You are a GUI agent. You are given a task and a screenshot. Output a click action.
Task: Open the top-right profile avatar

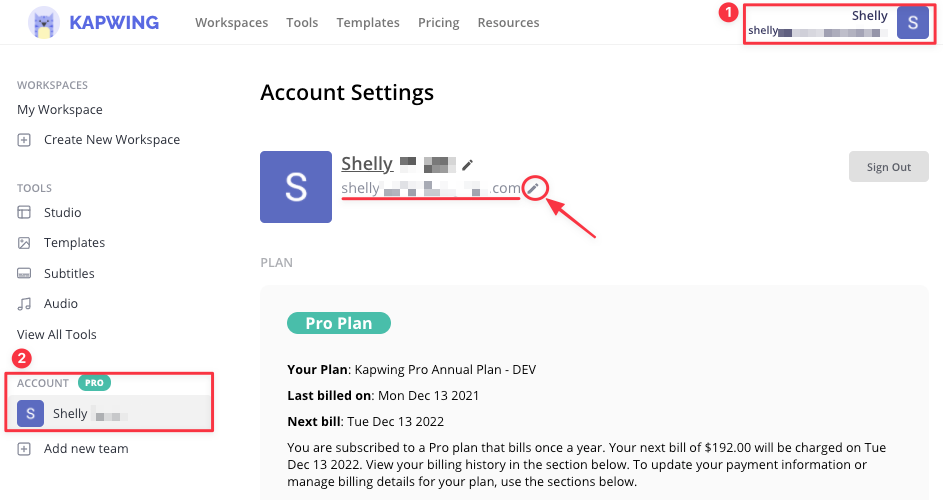click(x=912, y=23)
